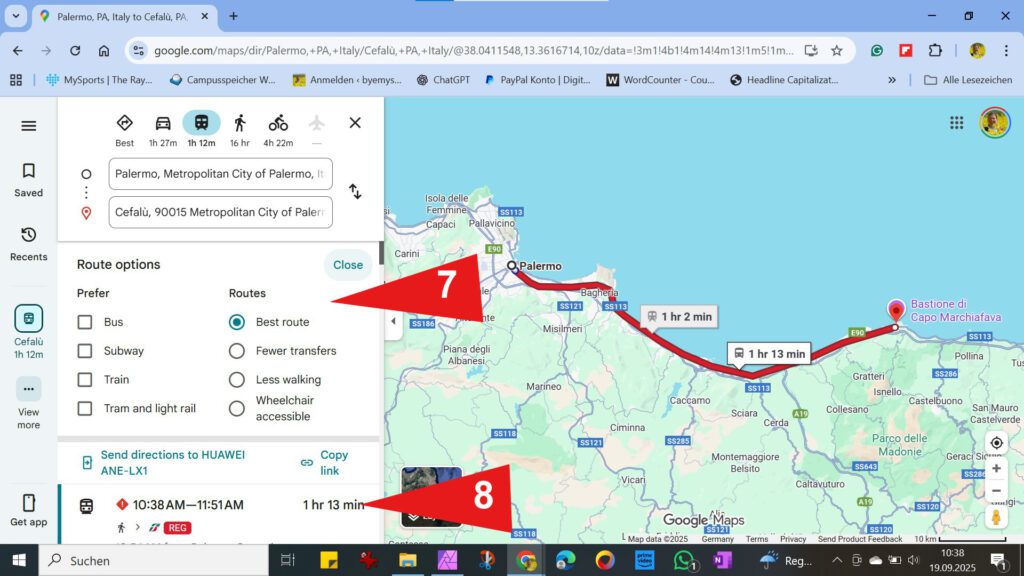Image resolution: width=1024 pixels, height=576 pixels.
Task: Check the Bus preference option
Action: [85, 322]
